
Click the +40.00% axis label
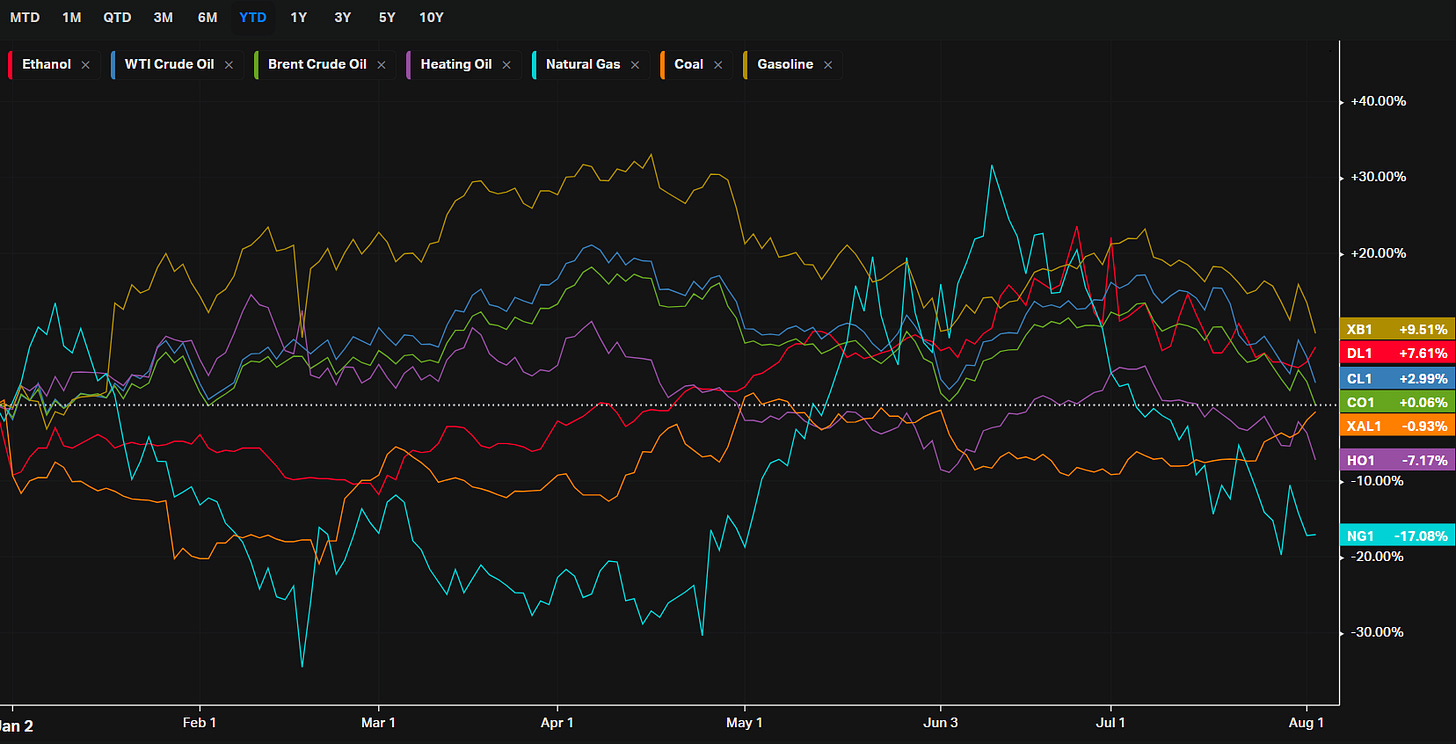(x=1378, y=101)
